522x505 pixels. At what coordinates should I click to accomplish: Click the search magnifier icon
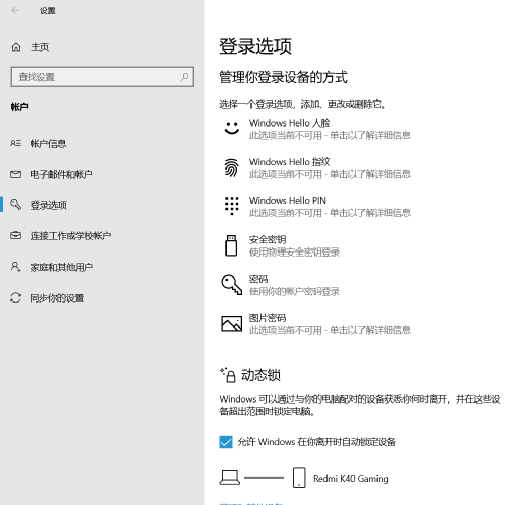coord(184,77)
